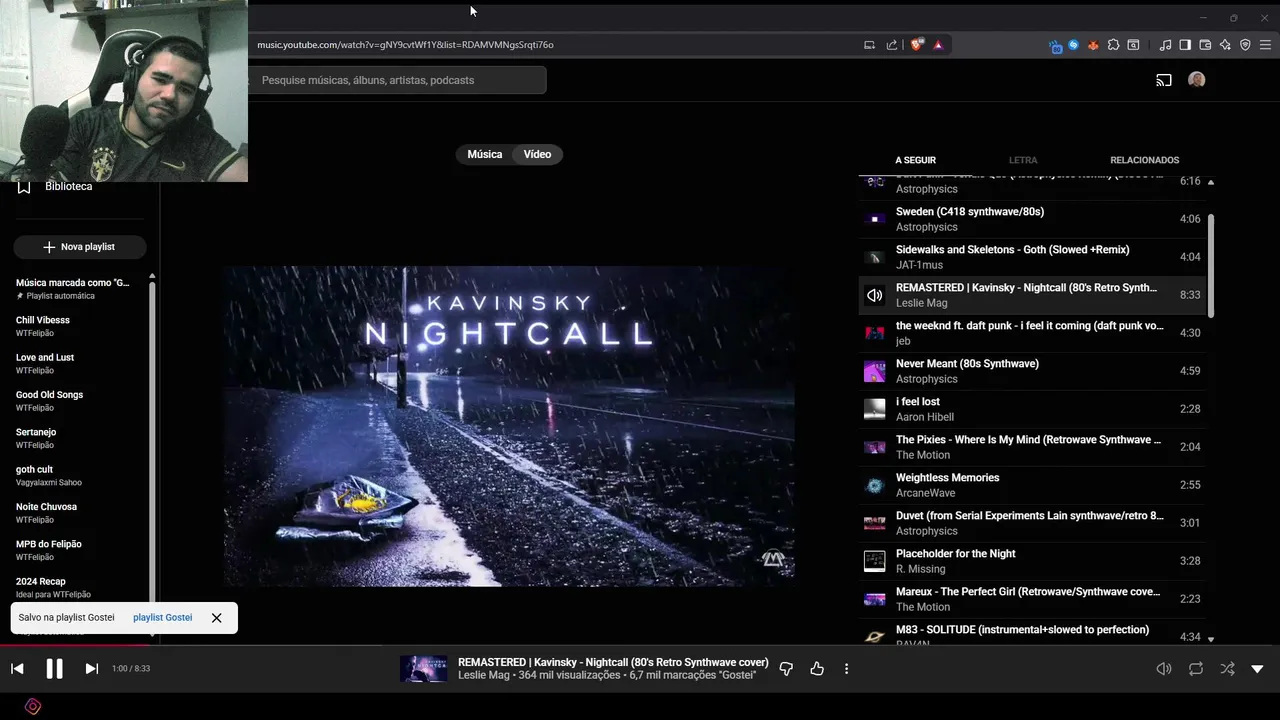
Task: Click the share page icon in address bar
Action: pos(892,45)
